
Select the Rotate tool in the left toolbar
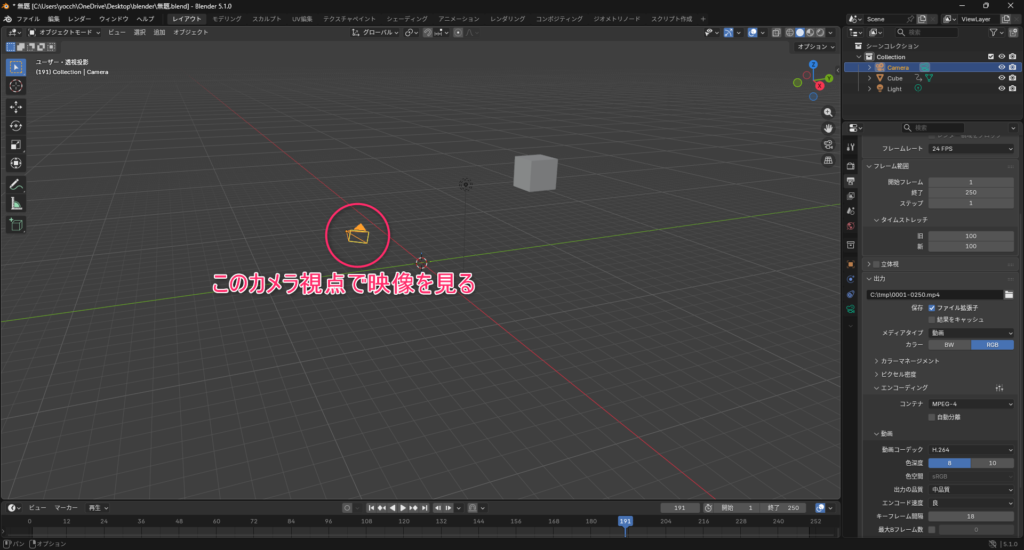16,125
